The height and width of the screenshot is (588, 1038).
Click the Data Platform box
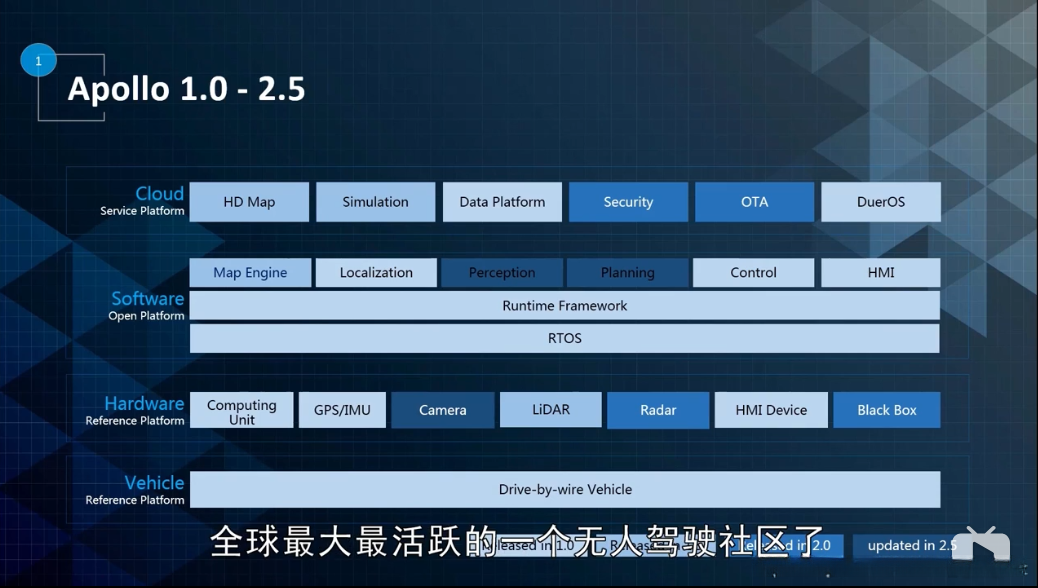point(502,202)
